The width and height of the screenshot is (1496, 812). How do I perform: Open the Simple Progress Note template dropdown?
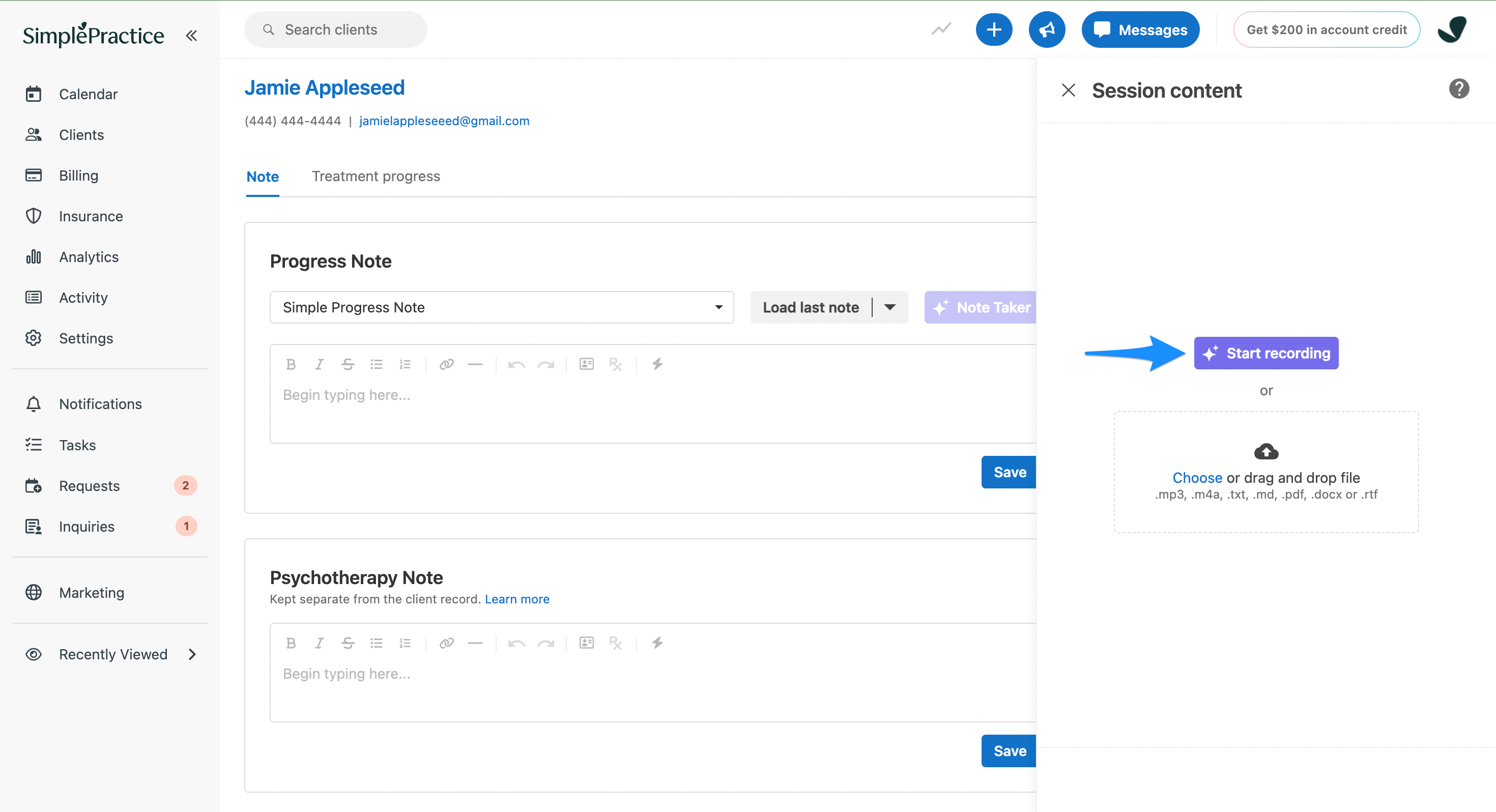coord(502,307)
